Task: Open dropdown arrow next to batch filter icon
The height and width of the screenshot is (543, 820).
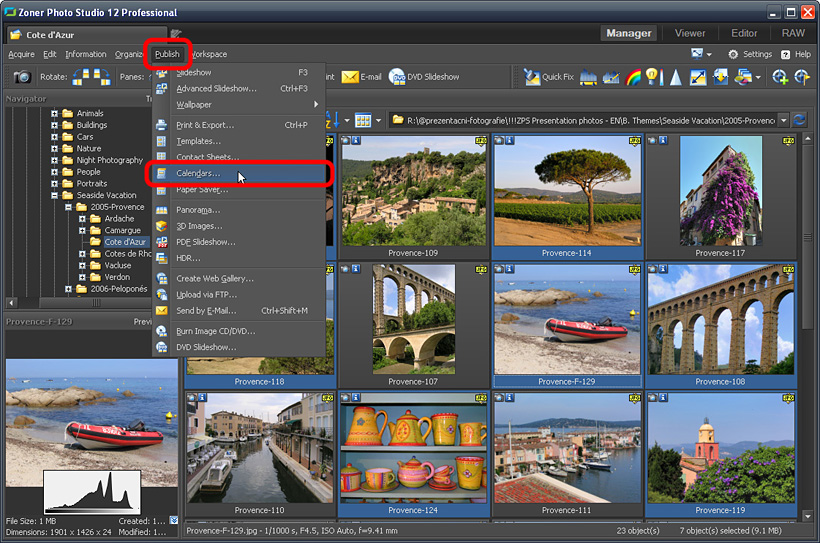Action: click(758, 78)
